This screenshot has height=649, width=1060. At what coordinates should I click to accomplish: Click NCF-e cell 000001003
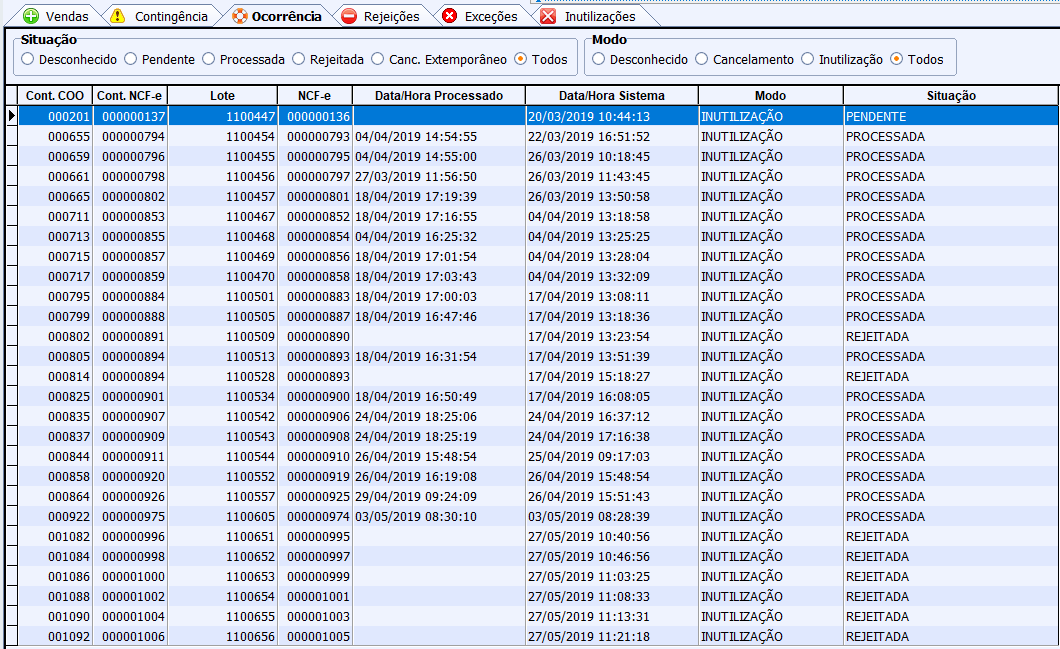click(x=315, y=617)
